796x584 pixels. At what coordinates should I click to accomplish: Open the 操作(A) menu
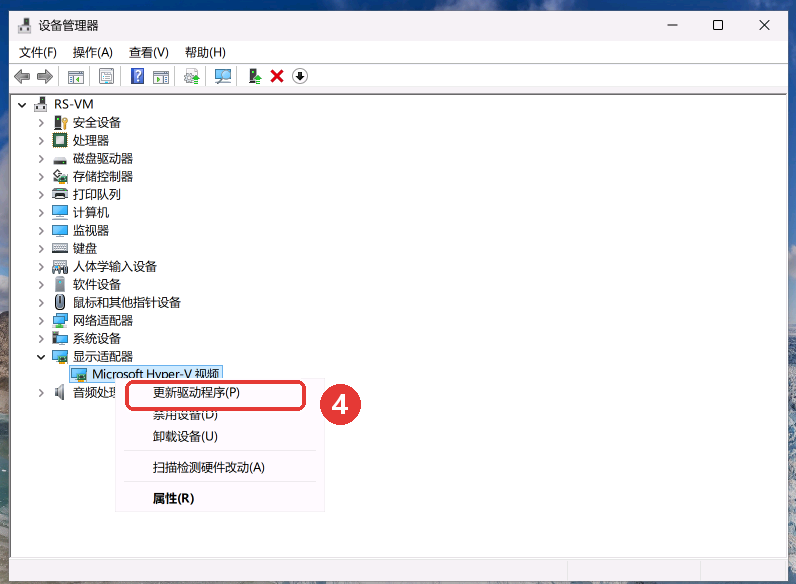point(92,52)
